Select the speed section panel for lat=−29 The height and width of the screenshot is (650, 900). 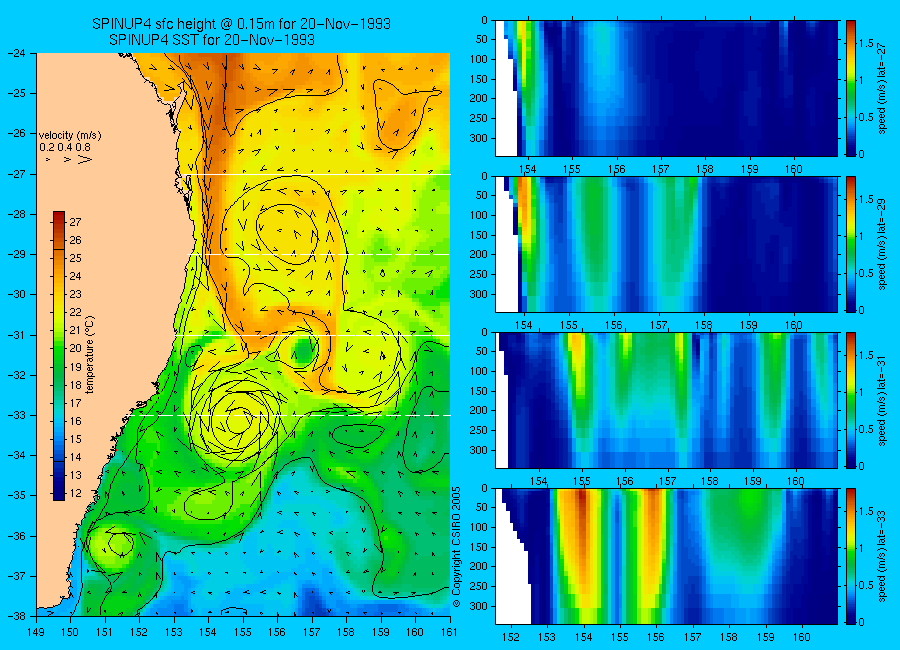[x=666, y=244]
